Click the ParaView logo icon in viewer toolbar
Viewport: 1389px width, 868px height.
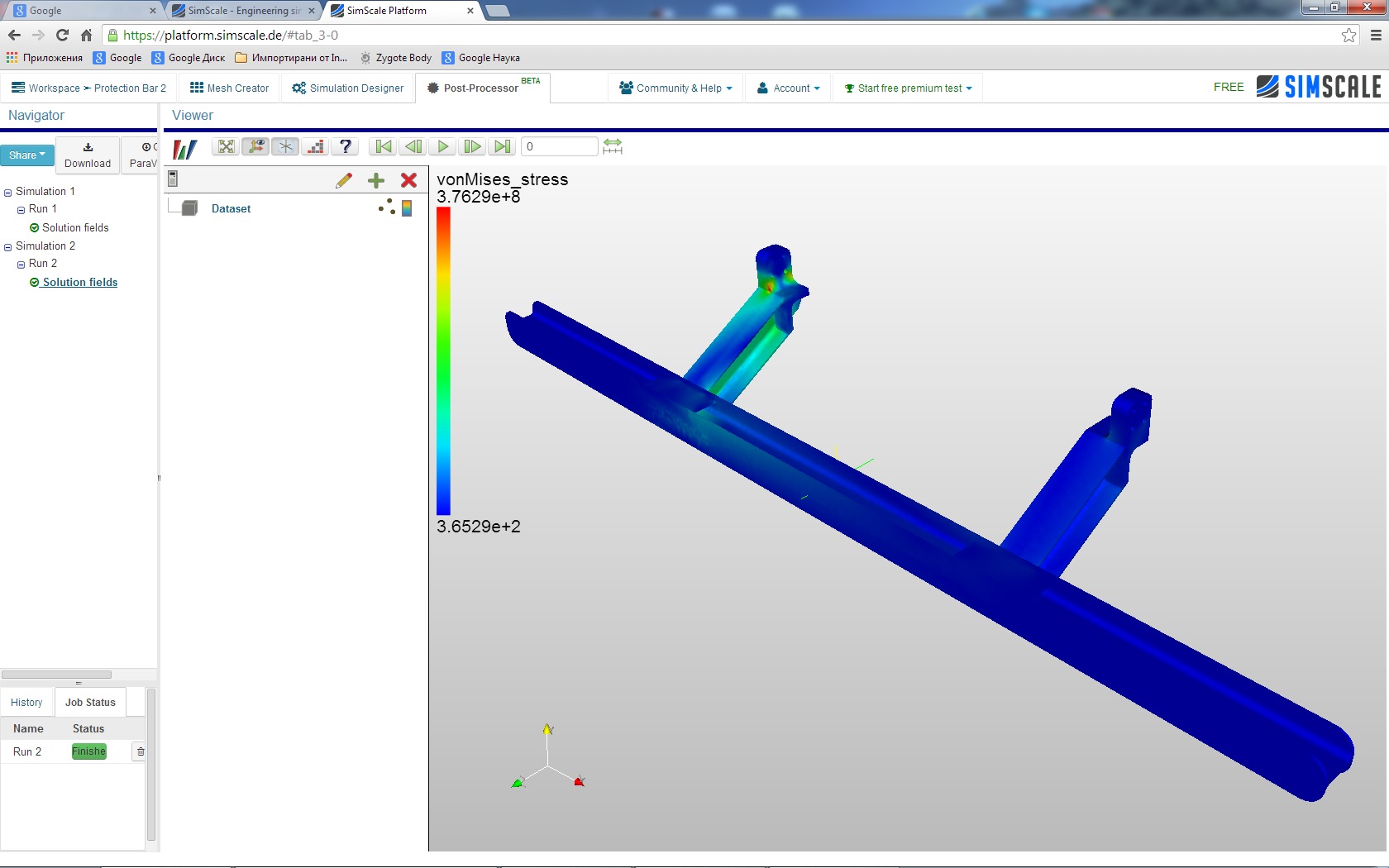[x=184, y=149]
